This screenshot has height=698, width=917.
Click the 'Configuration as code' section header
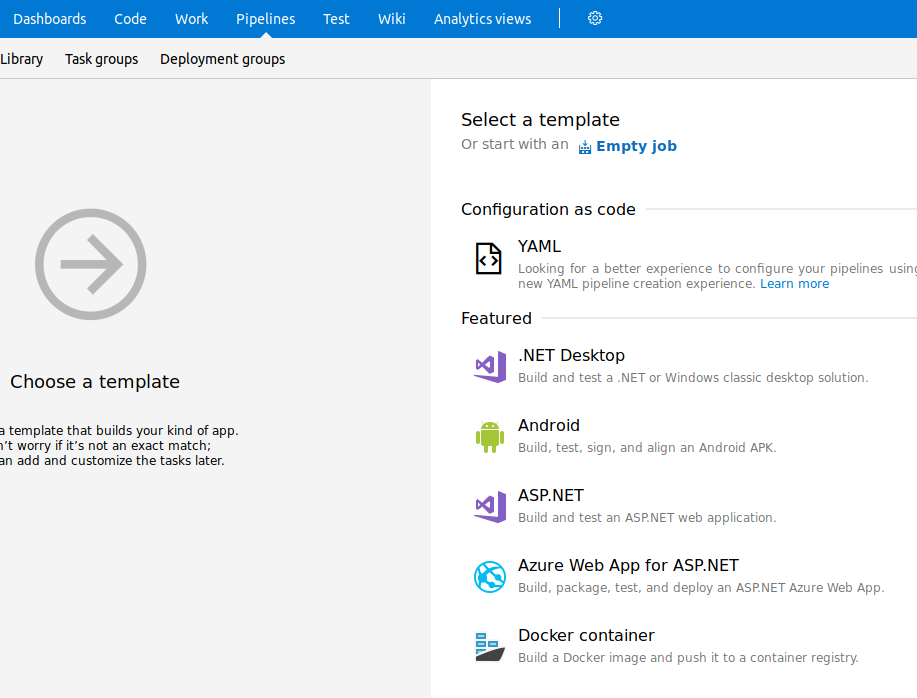(548, 209)
